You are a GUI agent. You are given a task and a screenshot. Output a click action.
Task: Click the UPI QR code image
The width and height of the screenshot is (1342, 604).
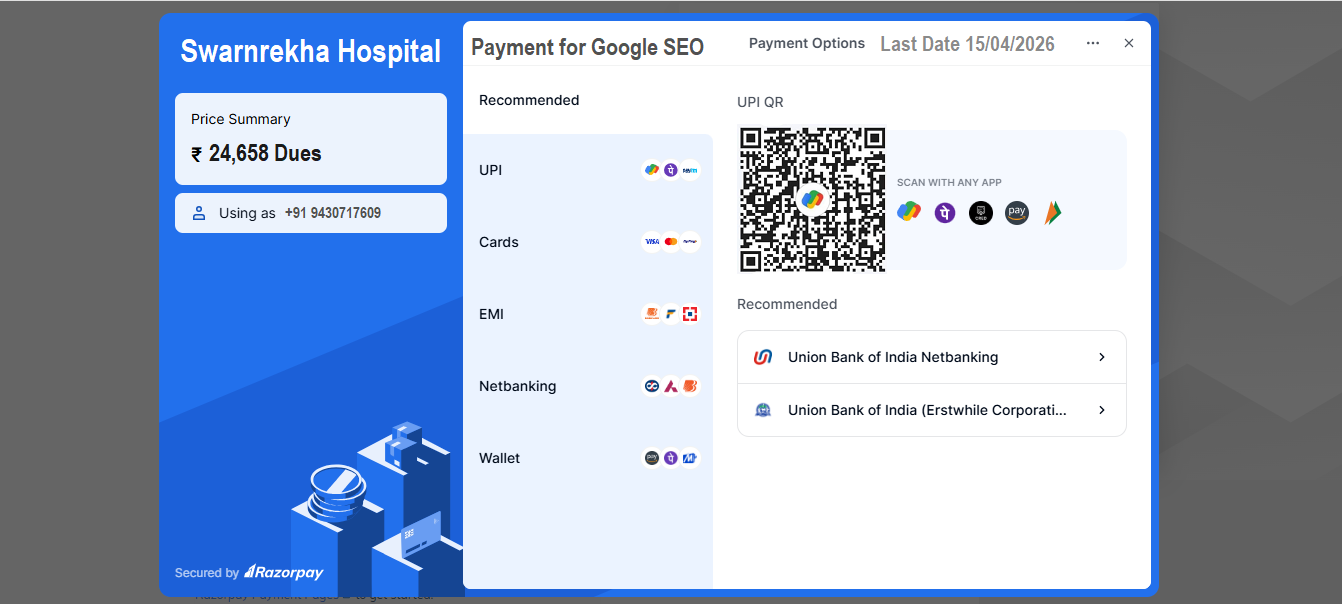(812, 199)
